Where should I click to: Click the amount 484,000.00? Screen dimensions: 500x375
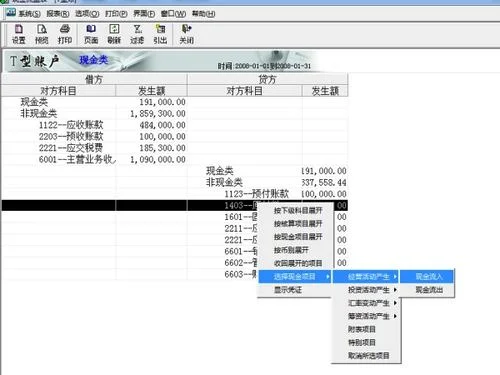coord(162,125)
